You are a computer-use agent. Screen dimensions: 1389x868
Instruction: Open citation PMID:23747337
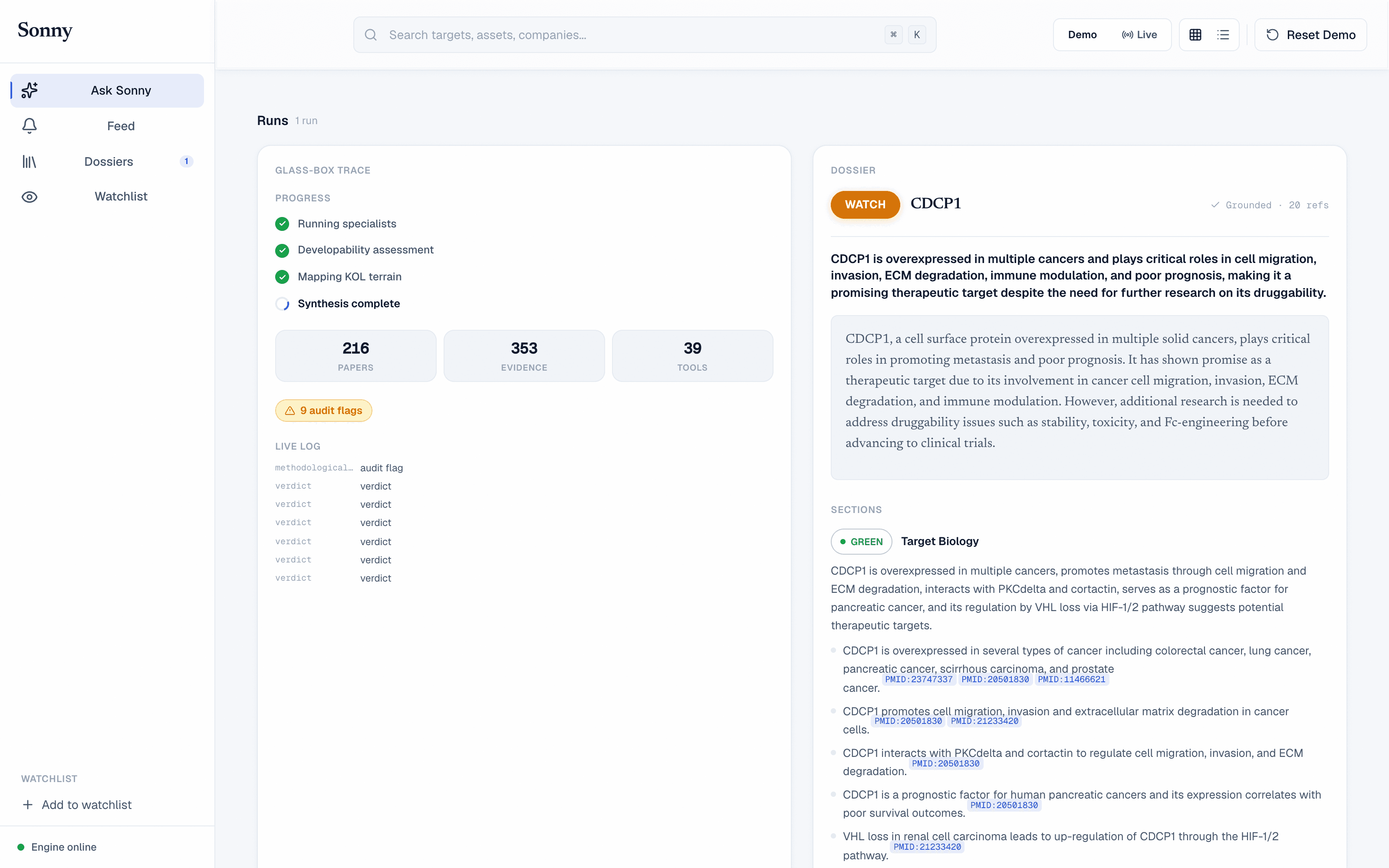[x=918, y=680]
